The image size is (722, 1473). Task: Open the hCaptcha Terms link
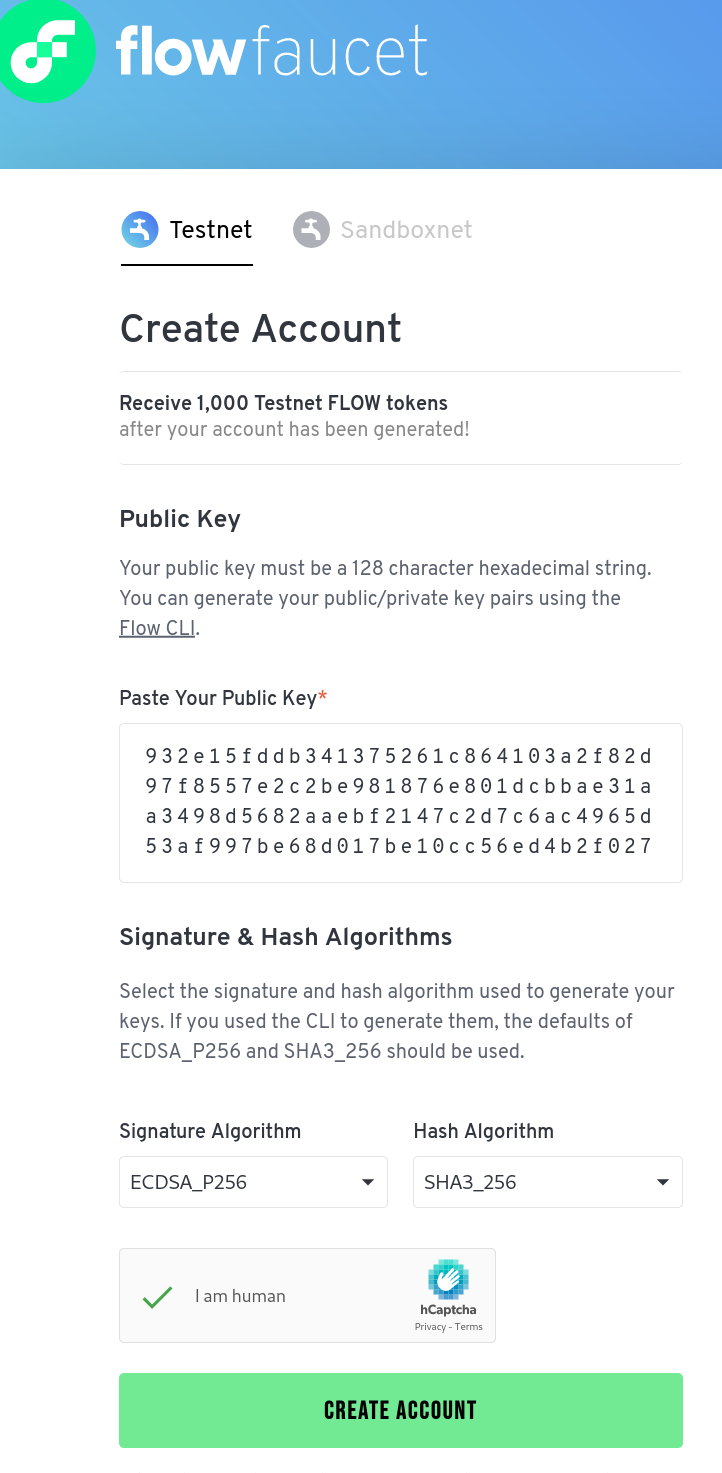click(468, 1327)
